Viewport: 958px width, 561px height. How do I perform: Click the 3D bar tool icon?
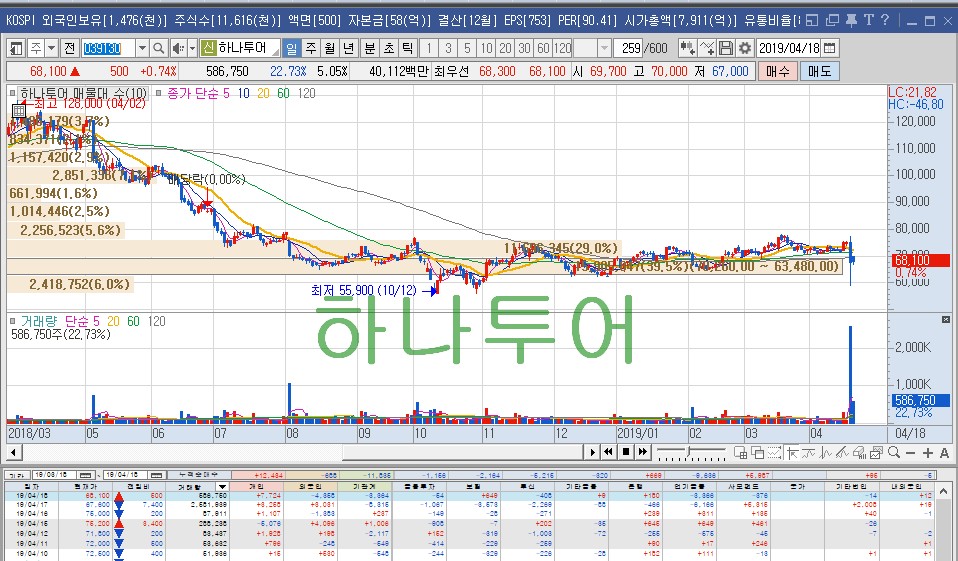[859, 452]
